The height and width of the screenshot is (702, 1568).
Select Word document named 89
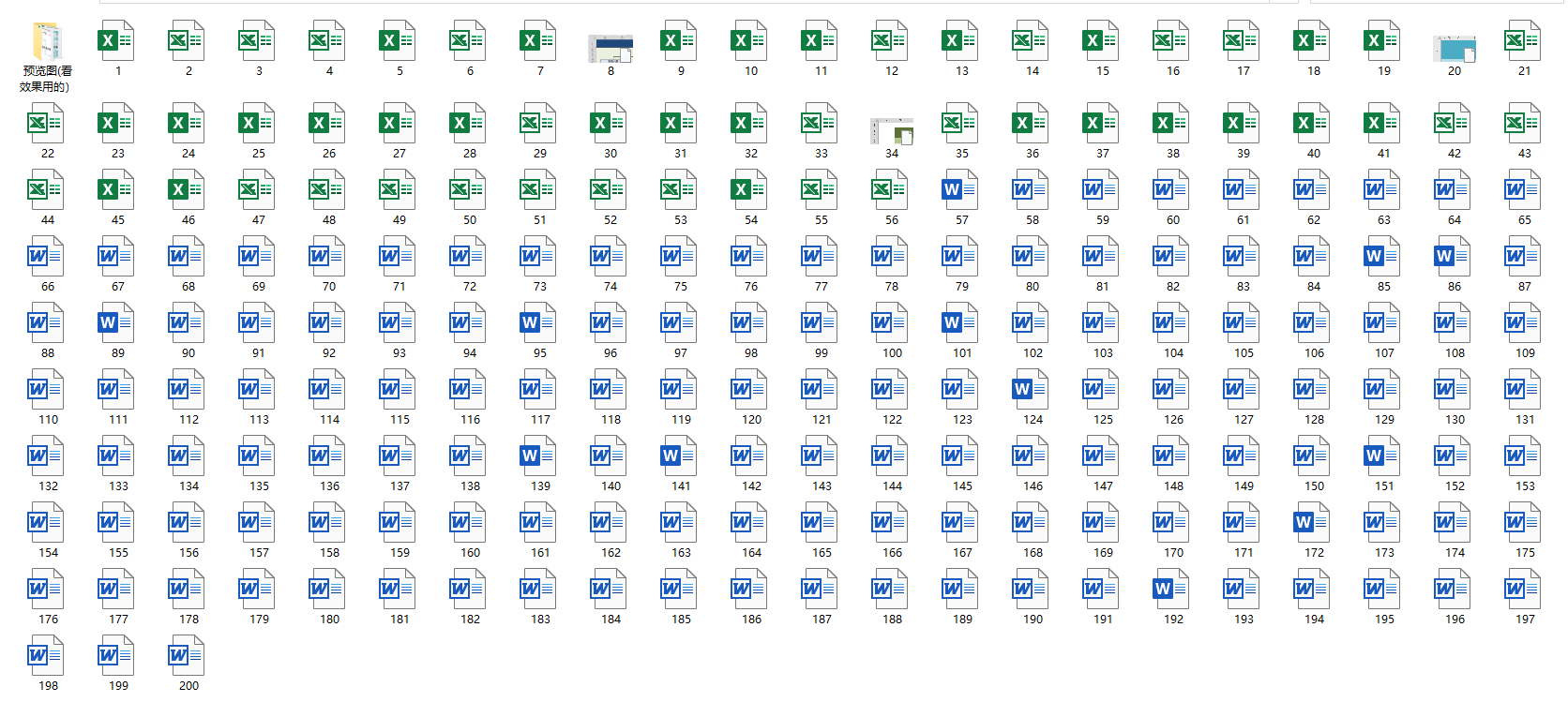(x=117, y=324)
